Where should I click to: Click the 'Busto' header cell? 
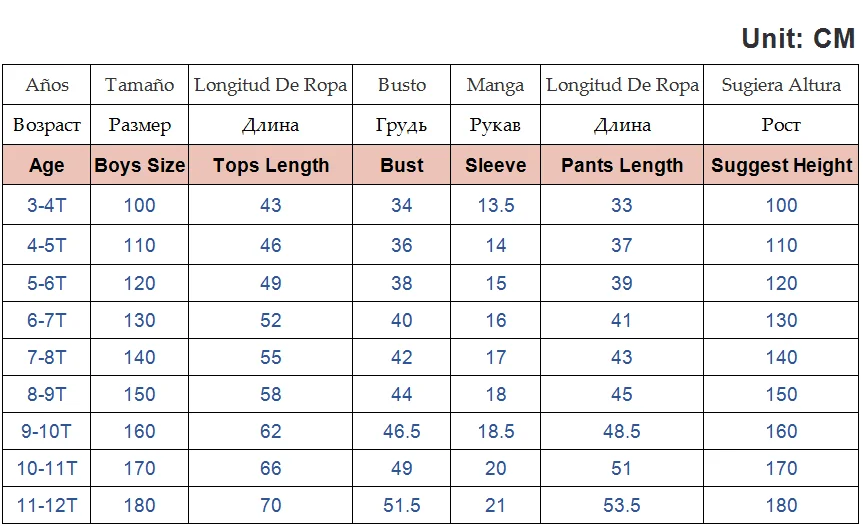tap(402, 85)
